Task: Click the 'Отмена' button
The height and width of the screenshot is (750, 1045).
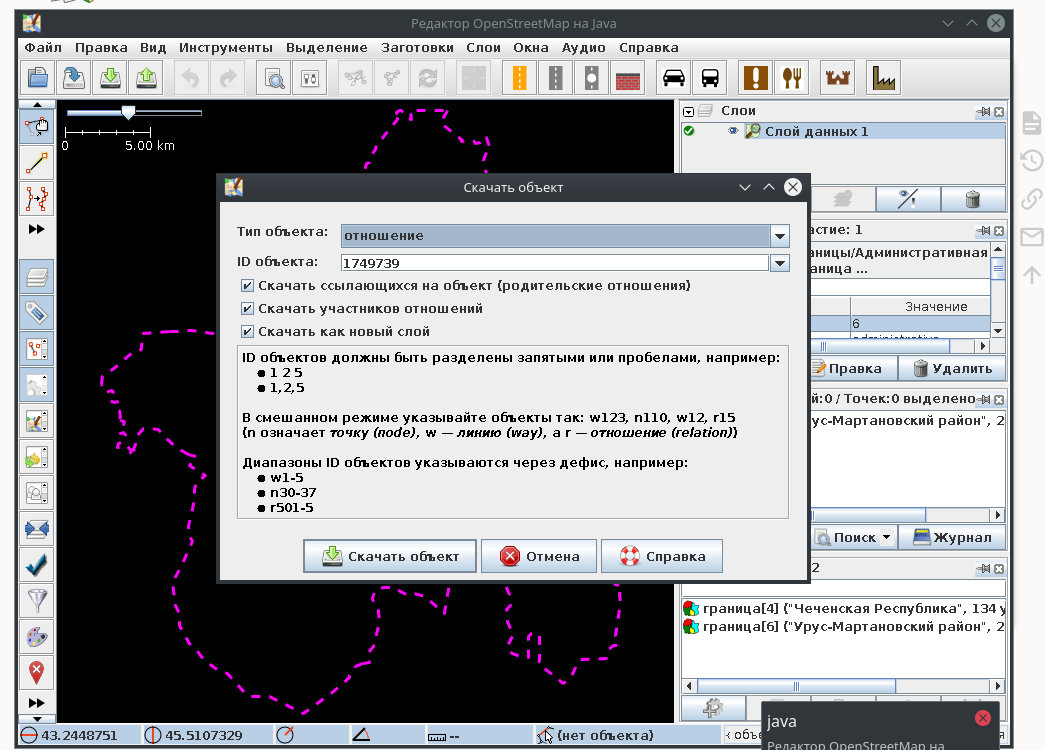Action: click(539, 557)
